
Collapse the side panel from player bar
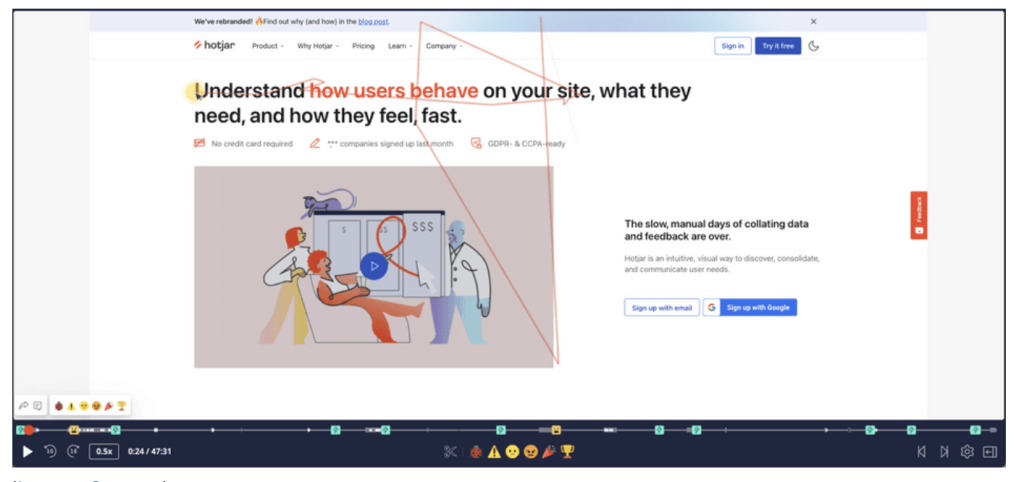click(x=990, y=452)
